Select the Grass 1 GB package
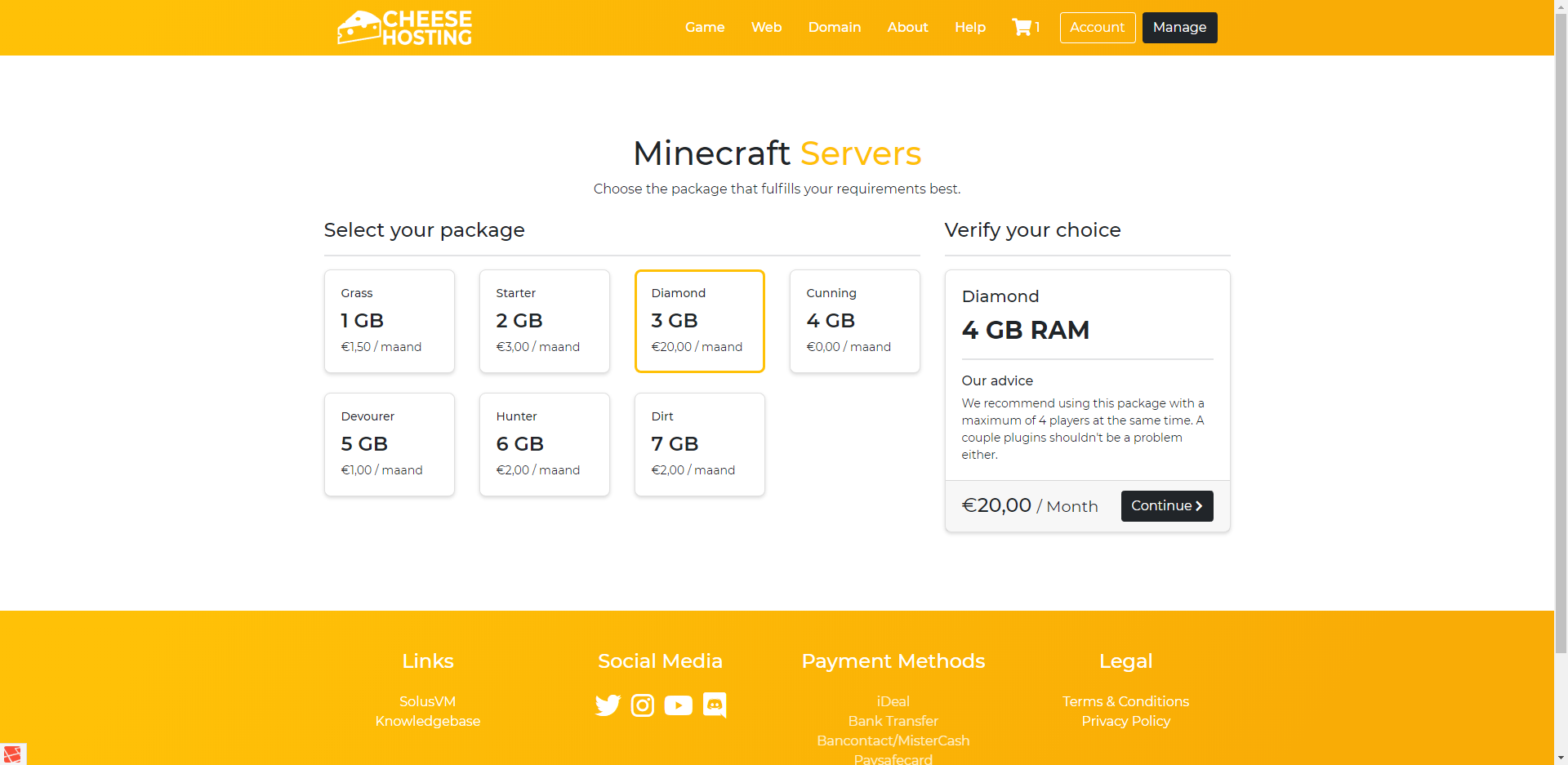1568x765 pixels. click(x=390, y=321)
